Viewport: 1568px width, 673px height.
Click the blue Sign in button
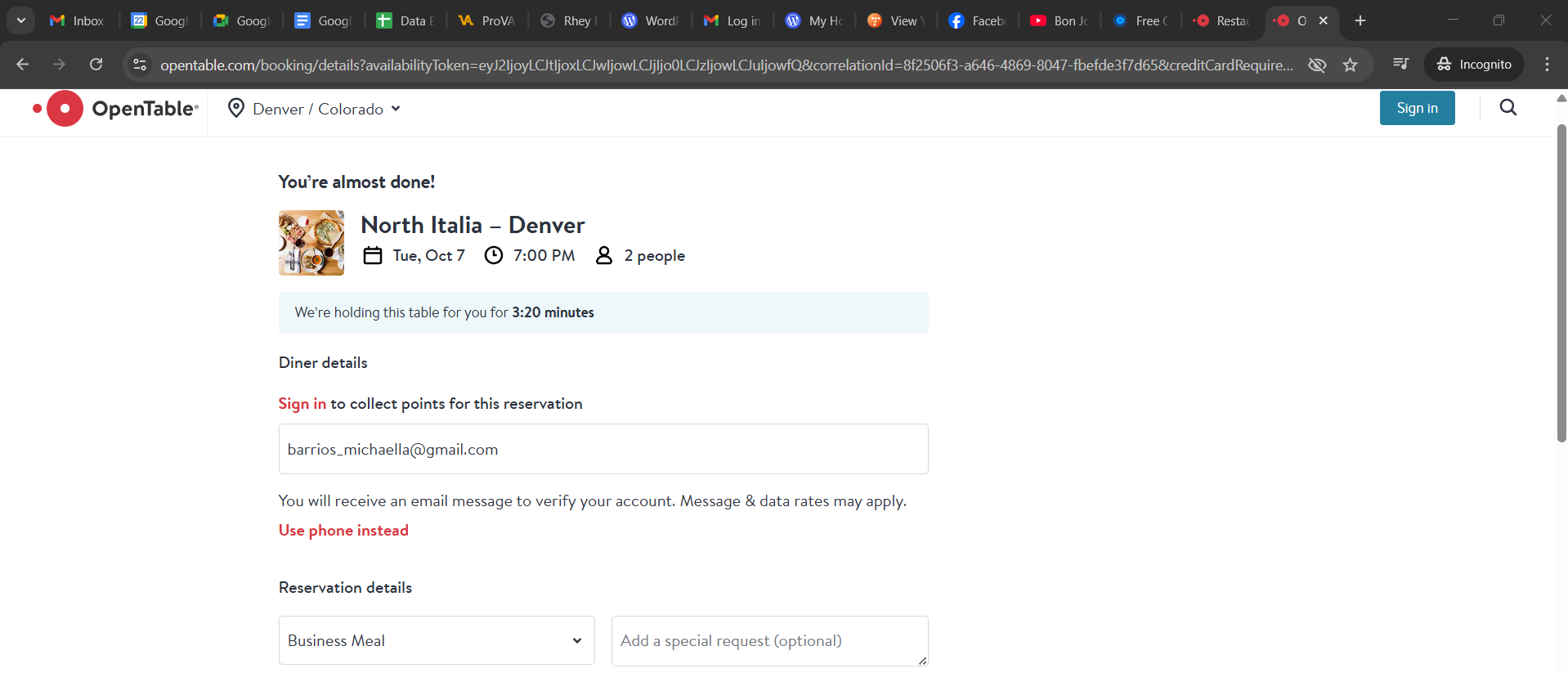1417,108
